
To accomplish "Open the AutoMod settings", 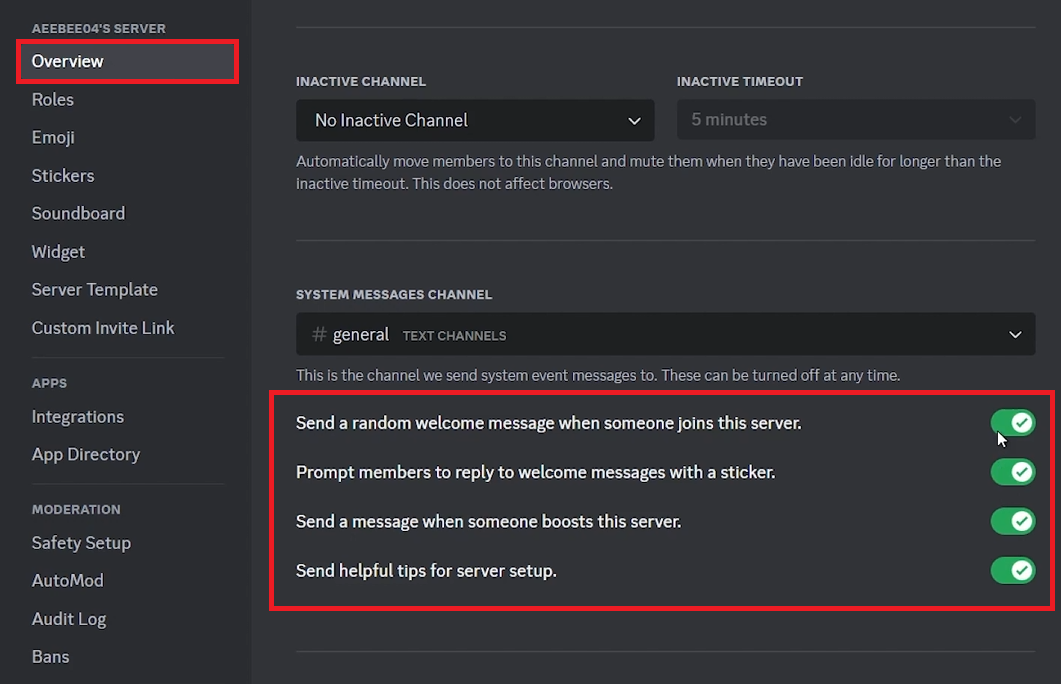I will click(x=68, y=580).
